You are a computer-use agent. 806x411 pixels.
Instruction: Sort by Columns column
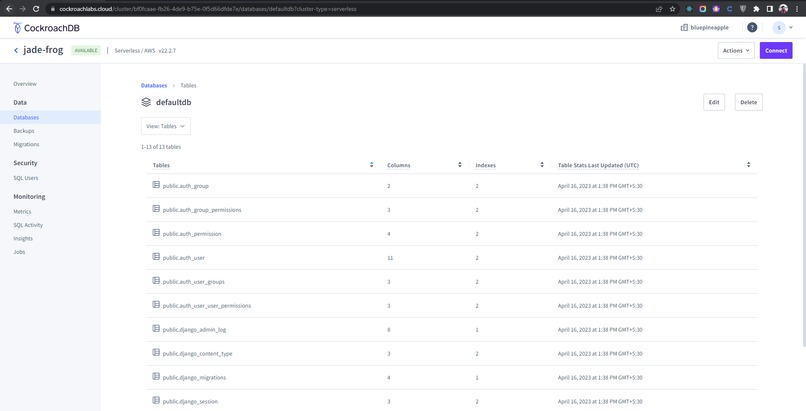tap(460, 165)
